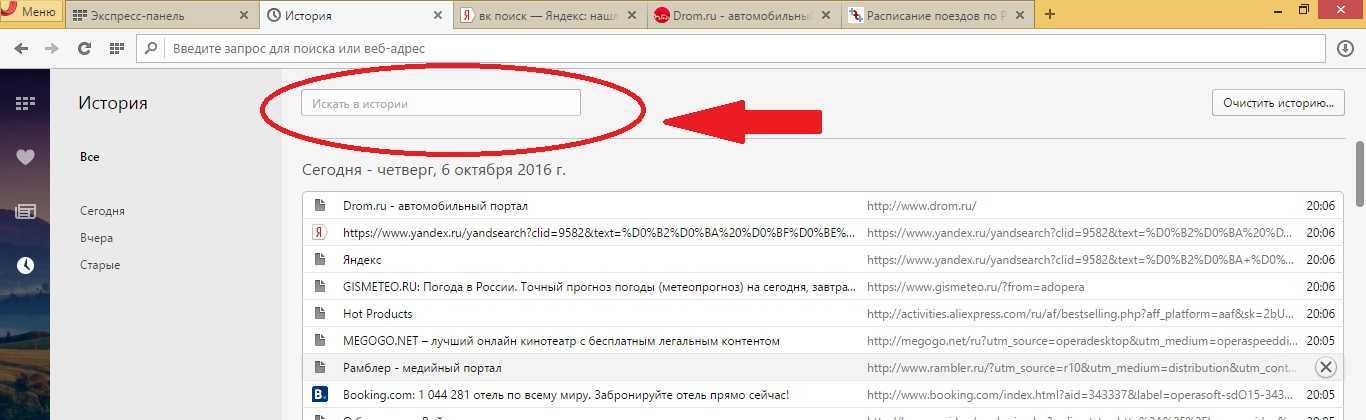Filter history by Вчера

[96, 238]
